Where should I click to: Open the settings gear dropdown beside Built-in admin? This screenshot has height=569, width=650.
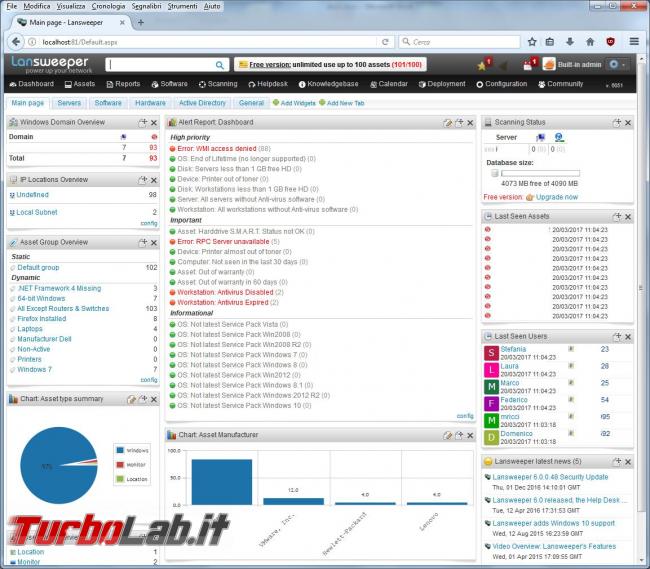coord(616,65)
